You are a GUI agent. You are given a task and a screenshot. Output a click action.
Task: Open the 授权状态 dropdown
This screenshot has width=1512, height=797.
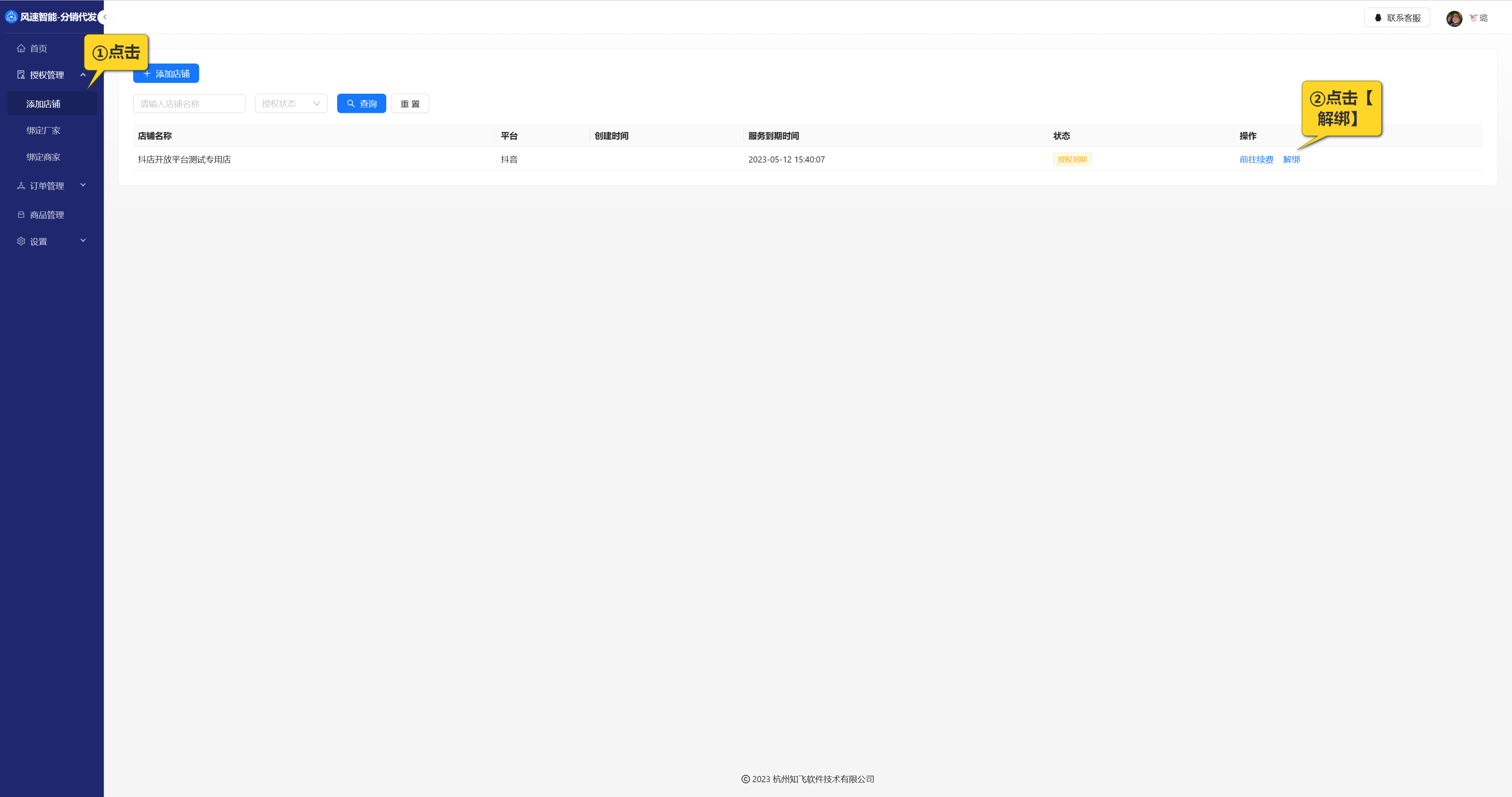(x=291, y=104)
